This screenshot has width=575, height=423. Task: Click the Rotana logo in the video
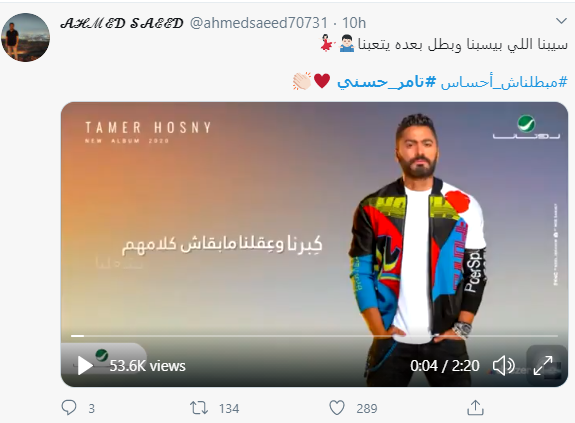coord(526,127)
